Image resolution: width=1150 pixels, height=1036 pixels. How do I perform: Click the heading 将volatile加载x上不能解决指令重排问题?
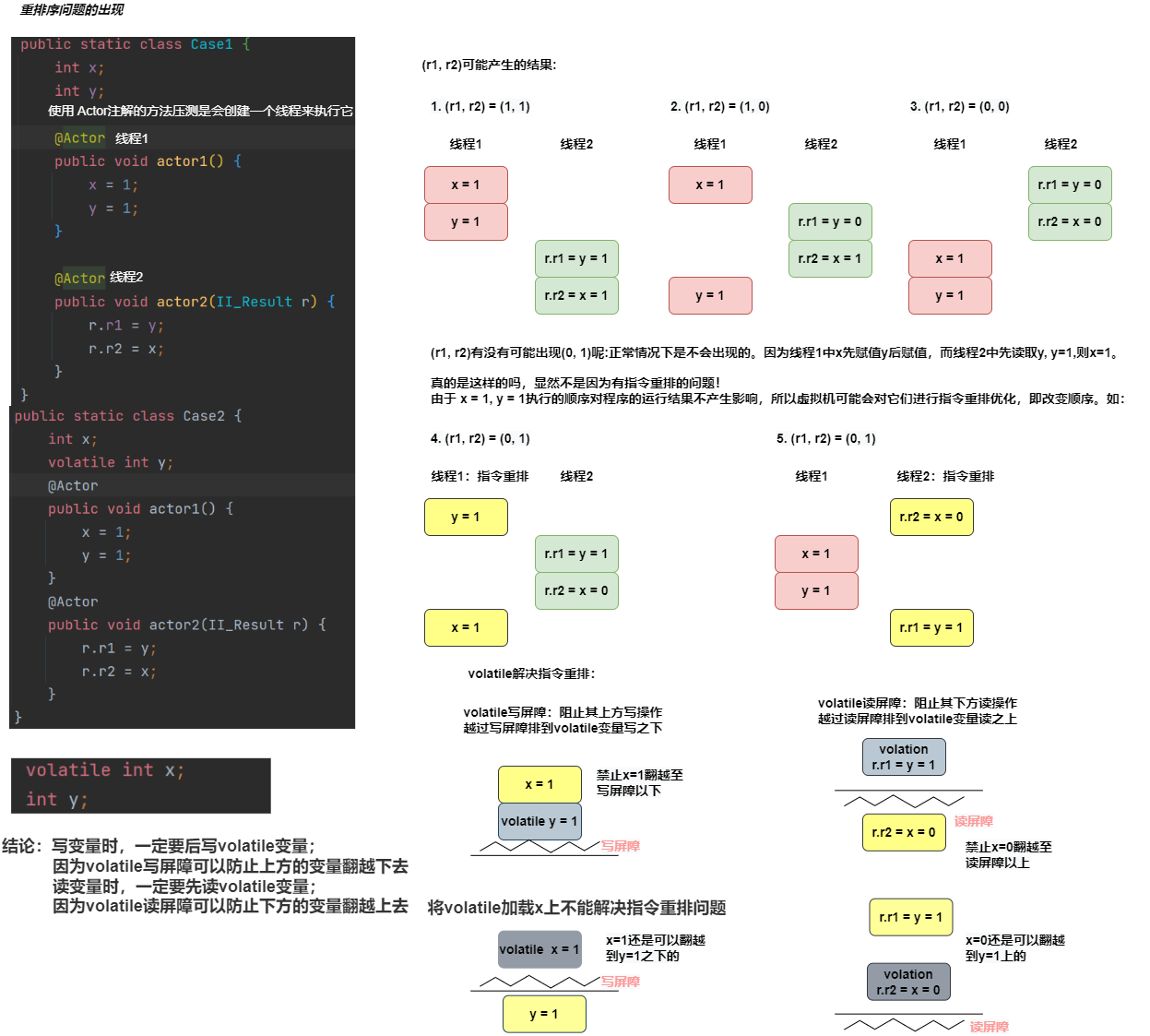(576, 908)
